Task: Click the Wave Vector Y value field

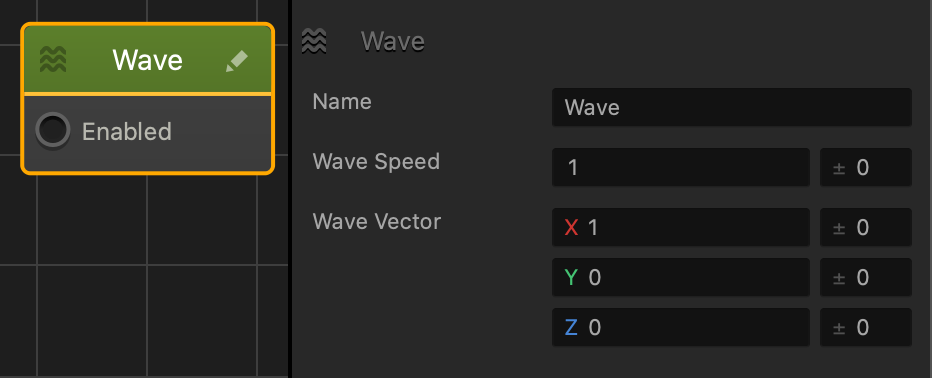Action: pyautogui.click(x=681, y=277)
